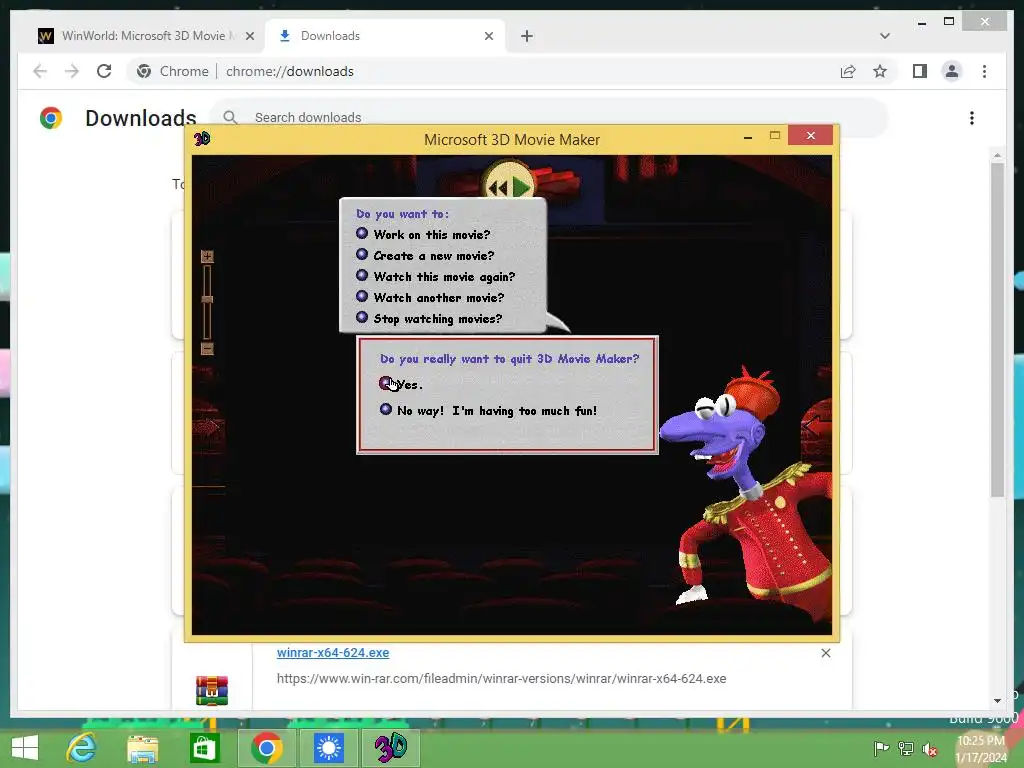
Task: Go back in Chrome
Action: click(x=40, y=71)
